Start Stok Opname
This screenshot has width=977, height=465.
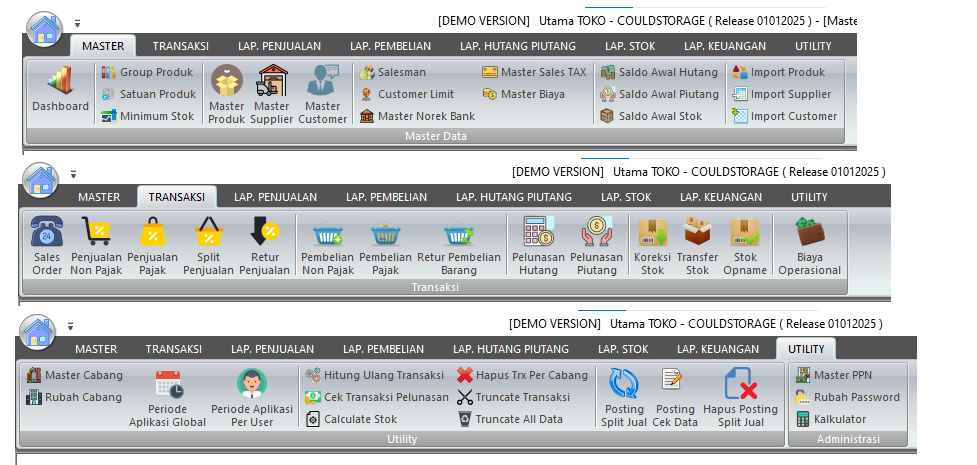pyautogui.click(x=745, y=234)
